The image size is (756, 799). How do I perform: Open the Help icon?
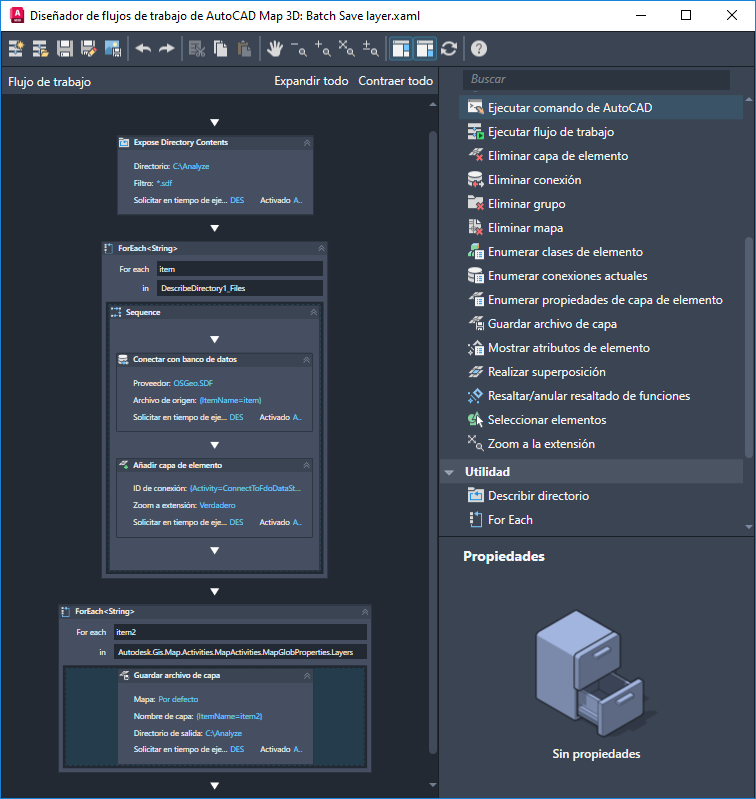(479, 49)
